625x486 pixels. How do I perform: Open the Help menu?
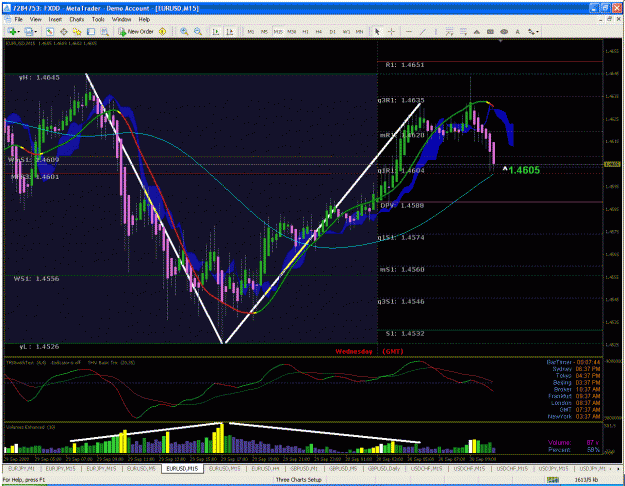pyautogui.click(x=144, y=19)
